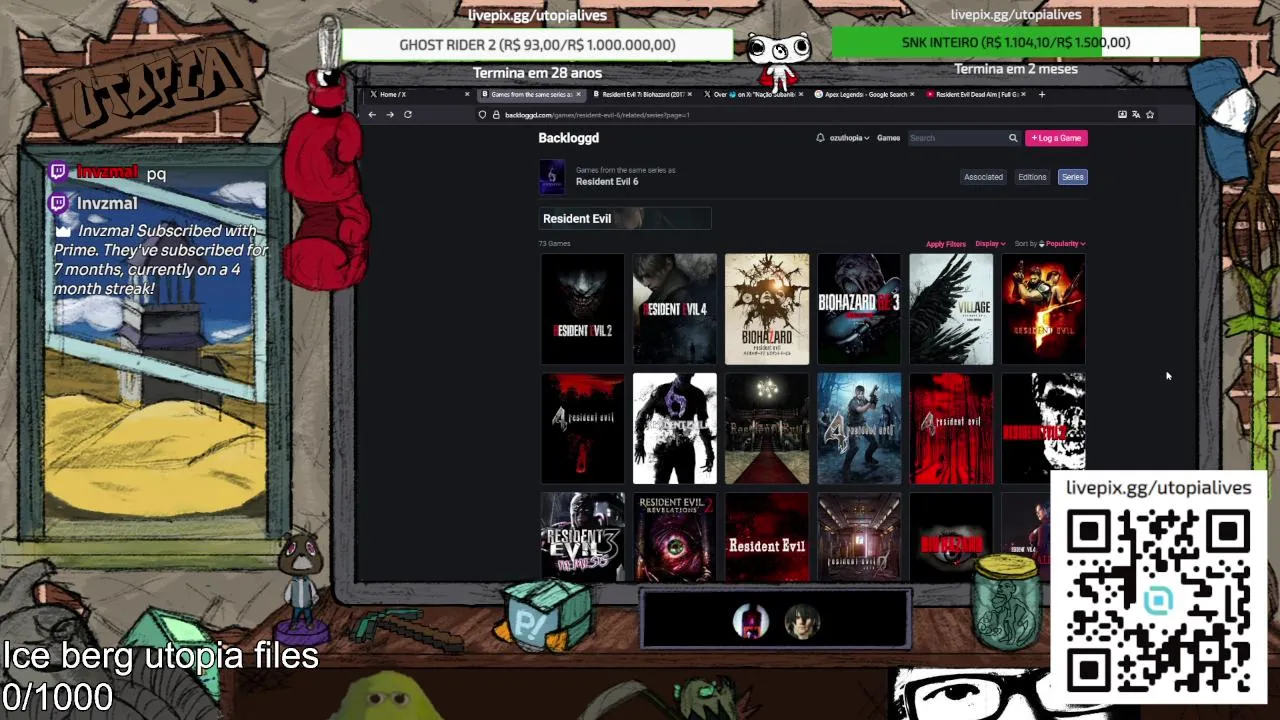The width and height of the screenshot is (1280, 720).
Task: Switch to the Resident Evil Dead Aim tab
Action: click(x=974, y=95)
